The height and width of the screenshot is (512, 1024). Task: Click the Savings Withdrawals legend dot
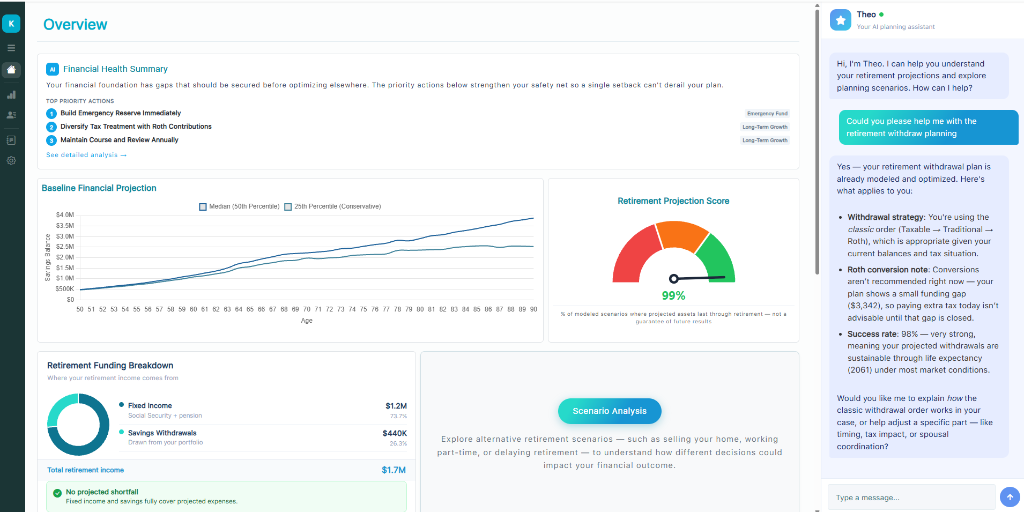click(x=121, y=432)
